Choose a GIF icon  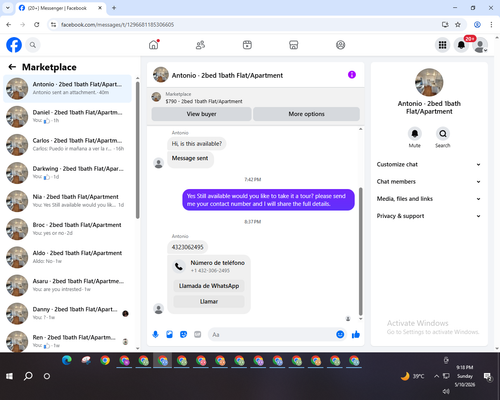point(198,334)
